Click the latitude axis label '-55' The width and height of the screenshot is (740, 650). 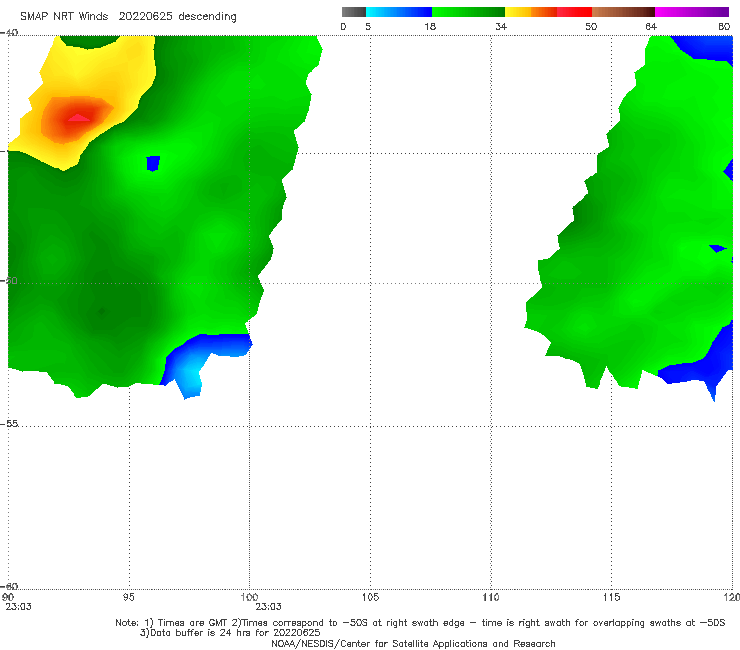[9, 423]
